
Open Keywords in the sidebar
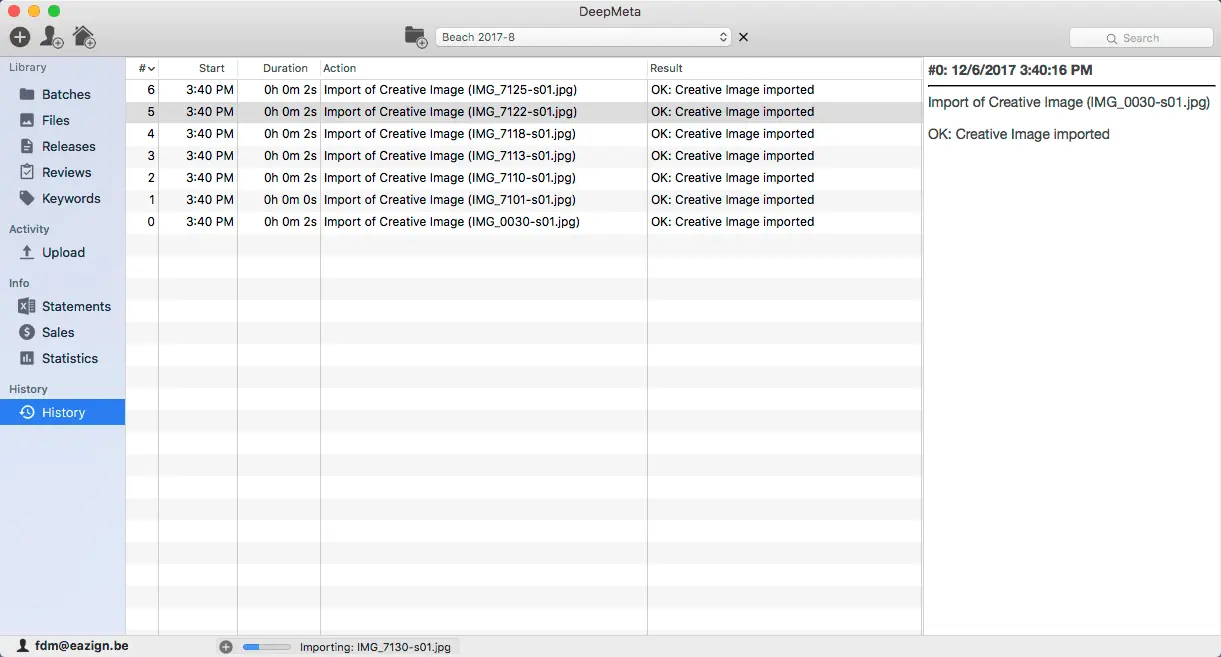pyautogui.click(x=62, y=198)
